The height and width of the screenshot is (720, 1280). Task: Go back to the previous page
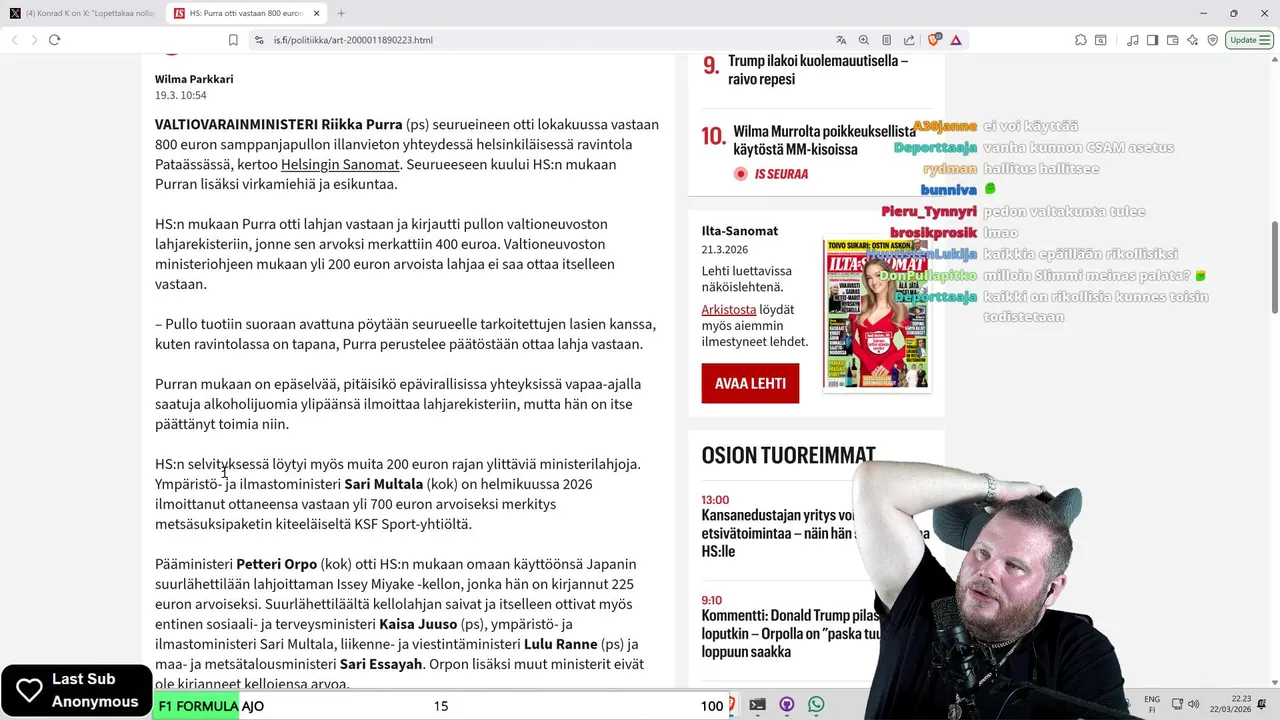pos(14,40)
